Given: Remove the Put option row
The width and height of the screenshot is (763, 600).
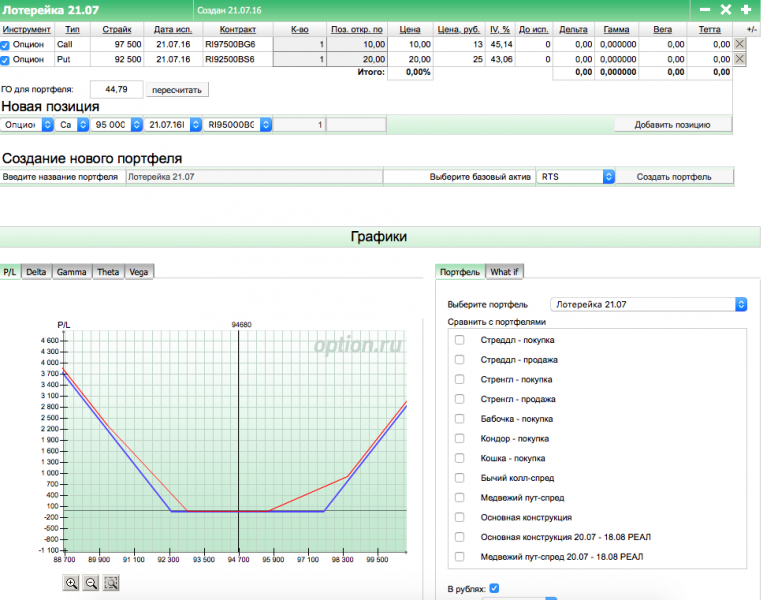Looking at the screenshot, I should 740,59.
